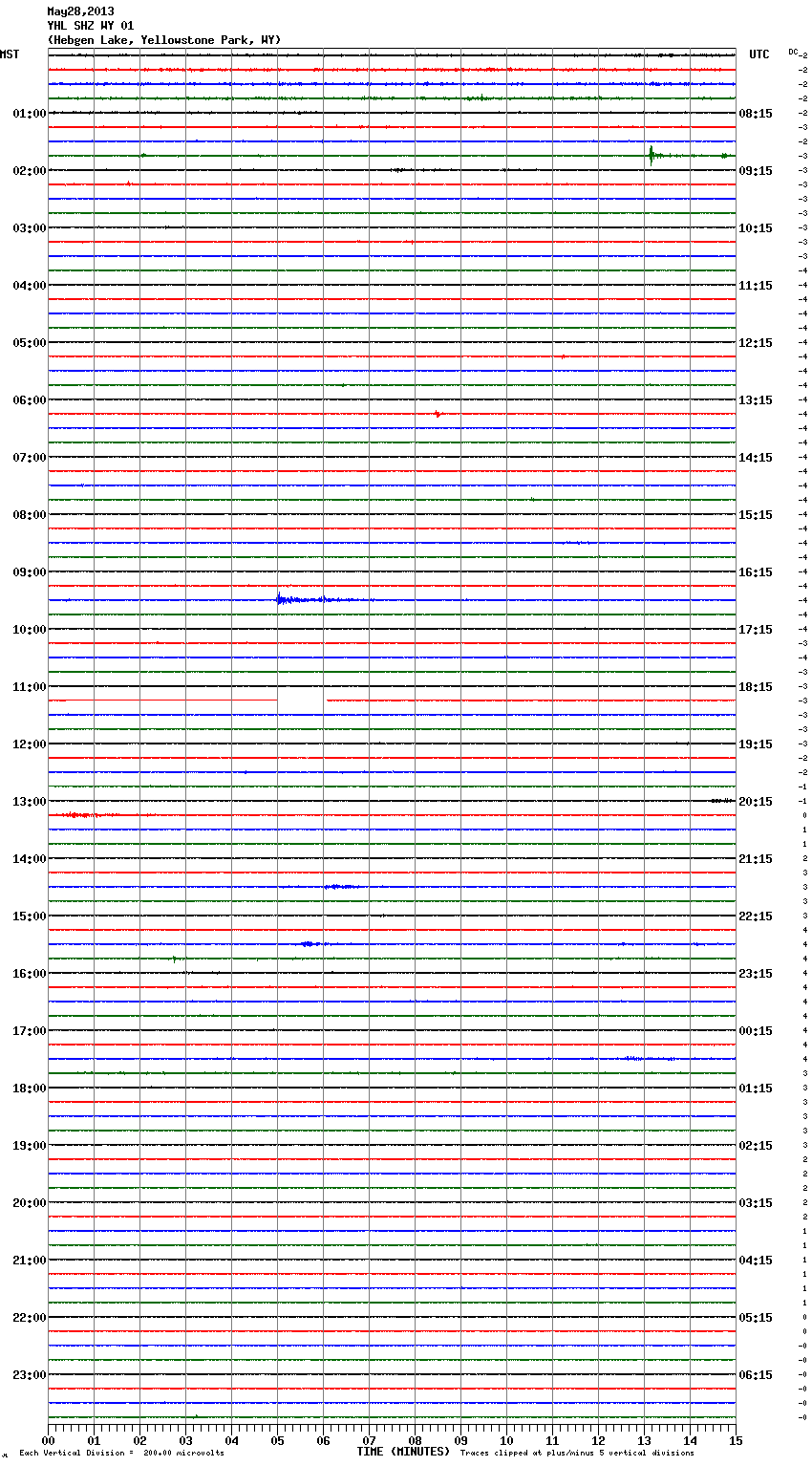This screenshot has height=1466, width=812.
Task: Select the 16:00 MST row label
Action: pyautogui.click(x=30, y=974)
